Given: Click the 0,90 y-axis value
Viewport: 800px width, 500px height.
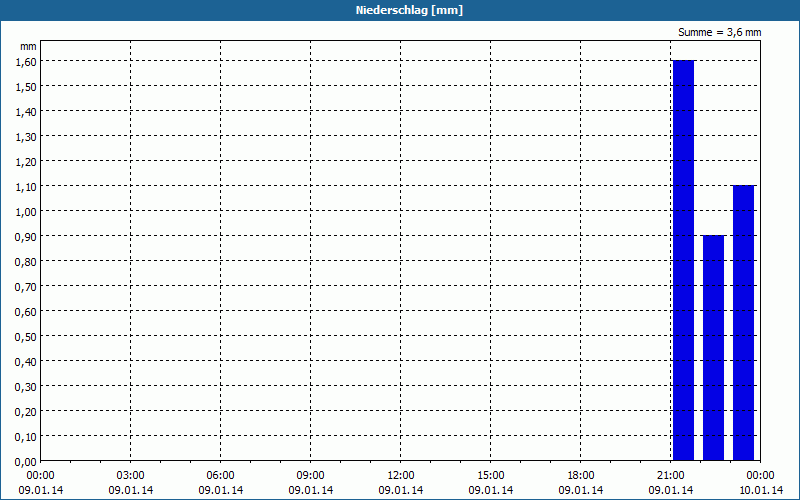Looking at the screenshot, I should pos(26,237).
